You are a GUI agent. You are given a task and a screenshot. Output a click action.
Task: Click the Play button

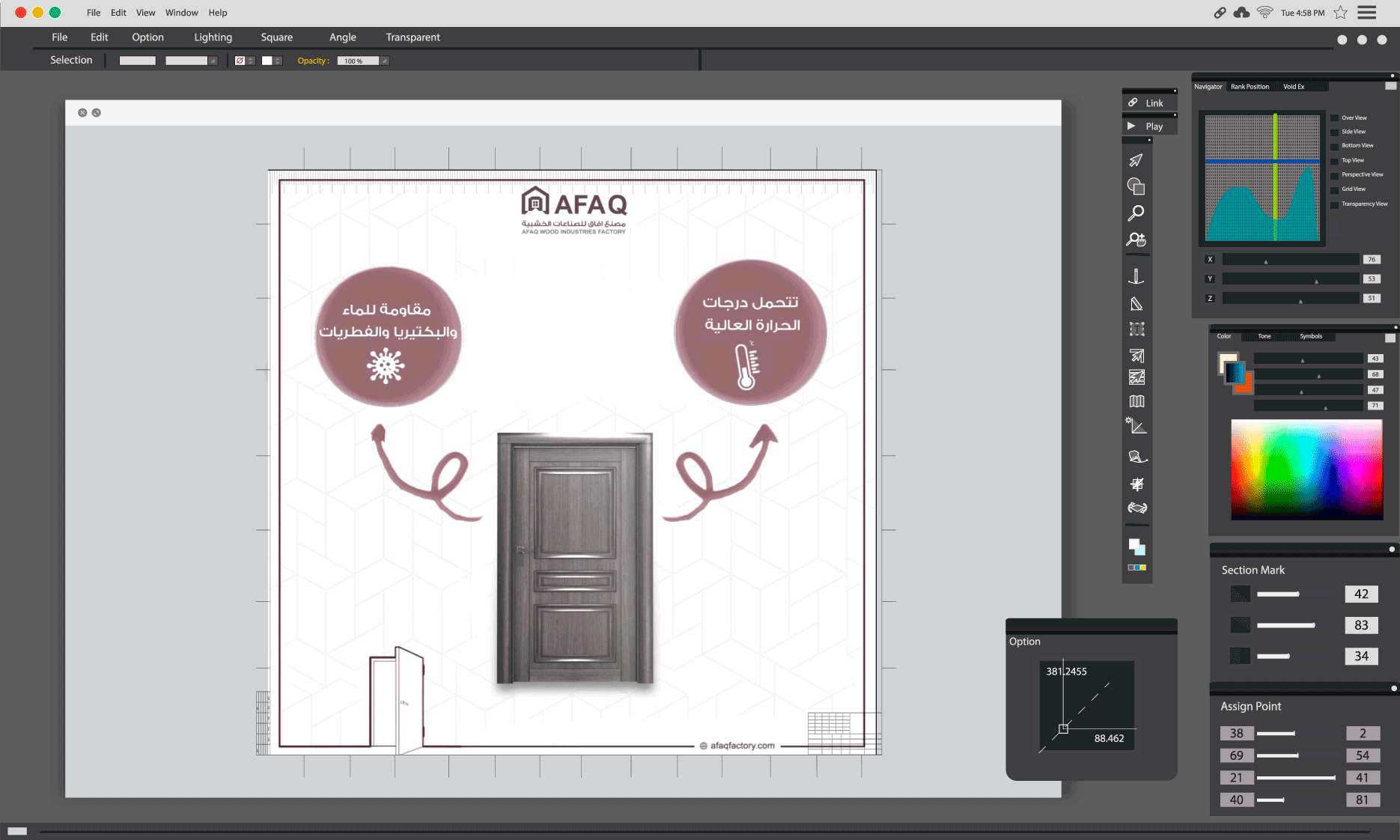[1148, 127]
